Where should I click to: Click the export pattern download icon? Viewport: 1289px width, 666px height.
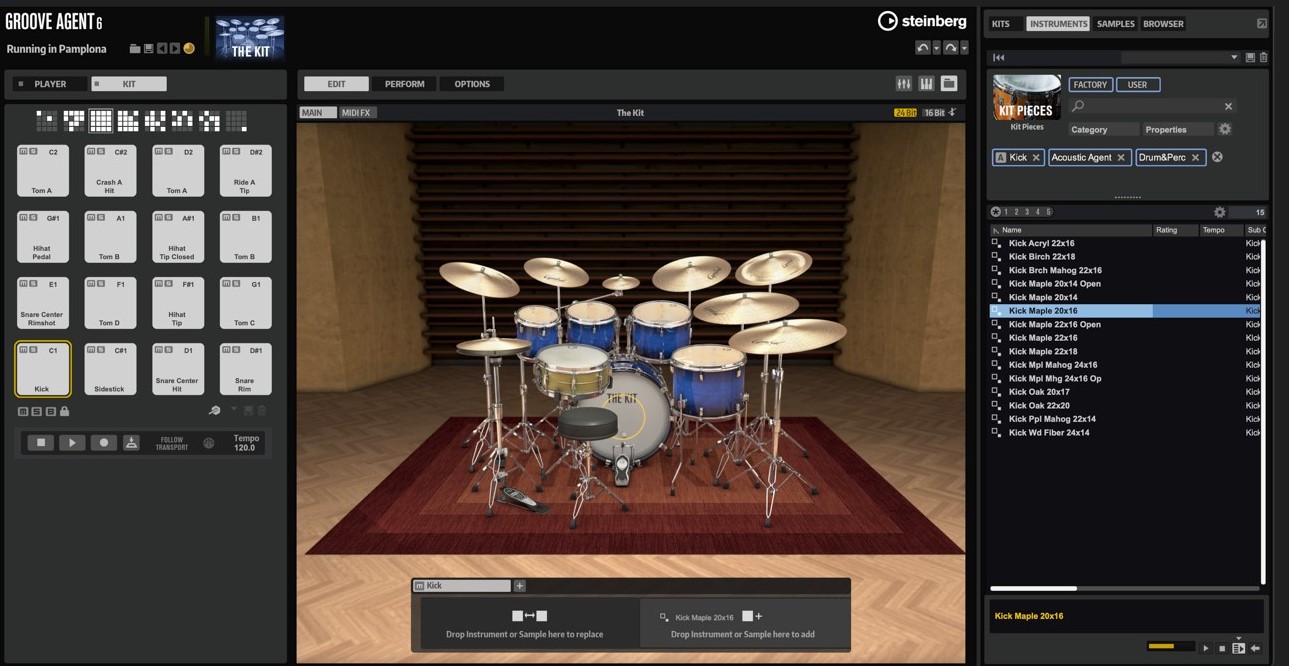pyautogui.click(x=131, y=442)
